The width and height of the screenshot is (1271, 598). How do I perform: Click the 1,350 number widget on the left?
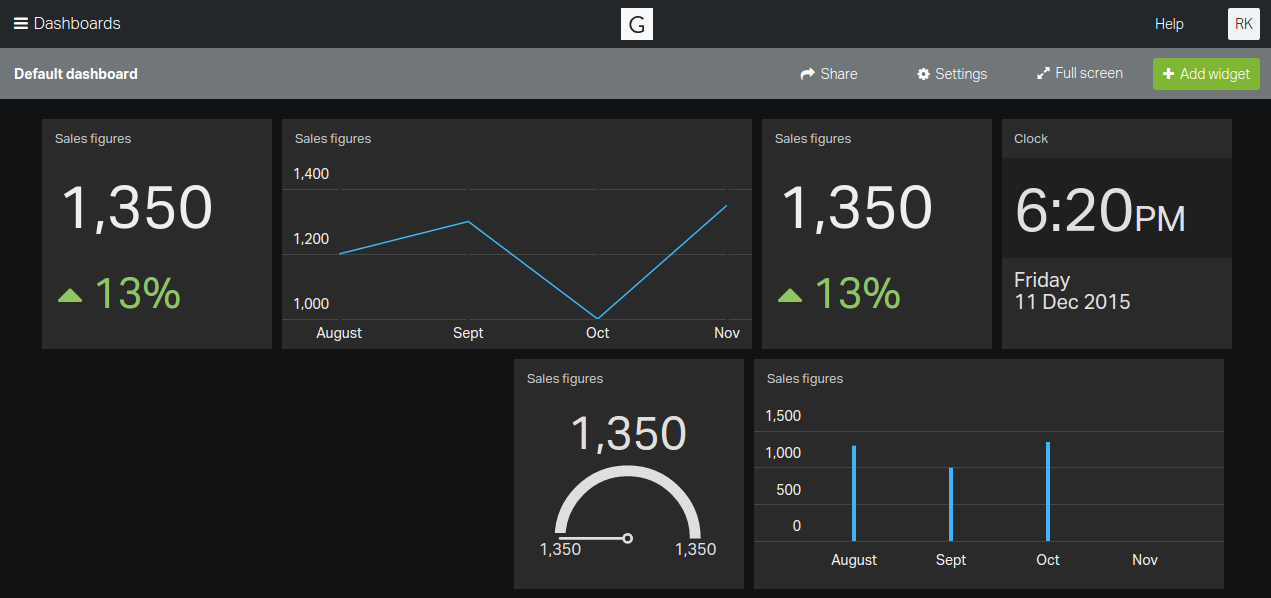tap(137, 208)
